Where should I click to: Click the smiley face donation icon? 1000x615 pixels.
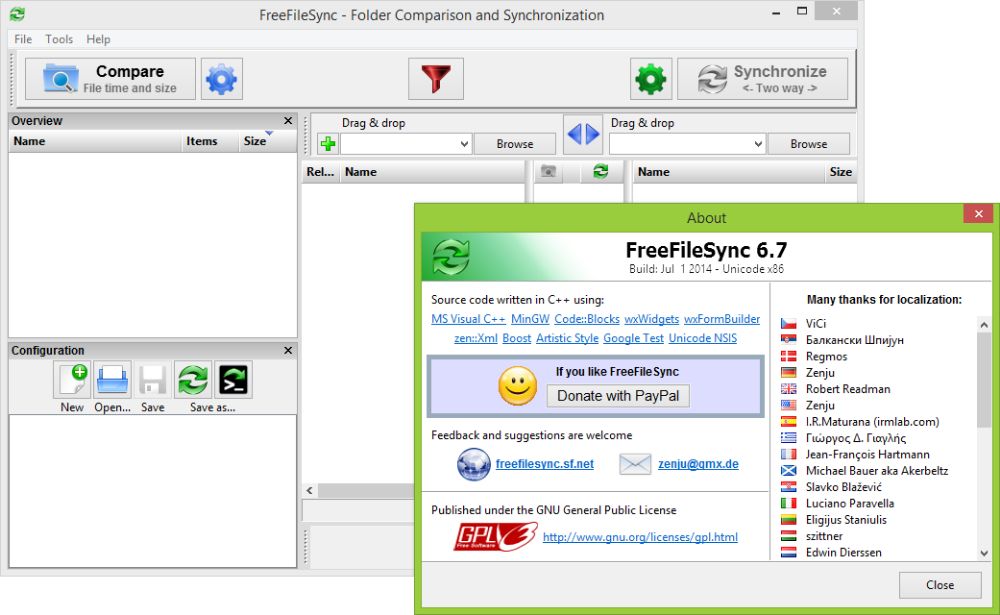[x=517, y=386]
